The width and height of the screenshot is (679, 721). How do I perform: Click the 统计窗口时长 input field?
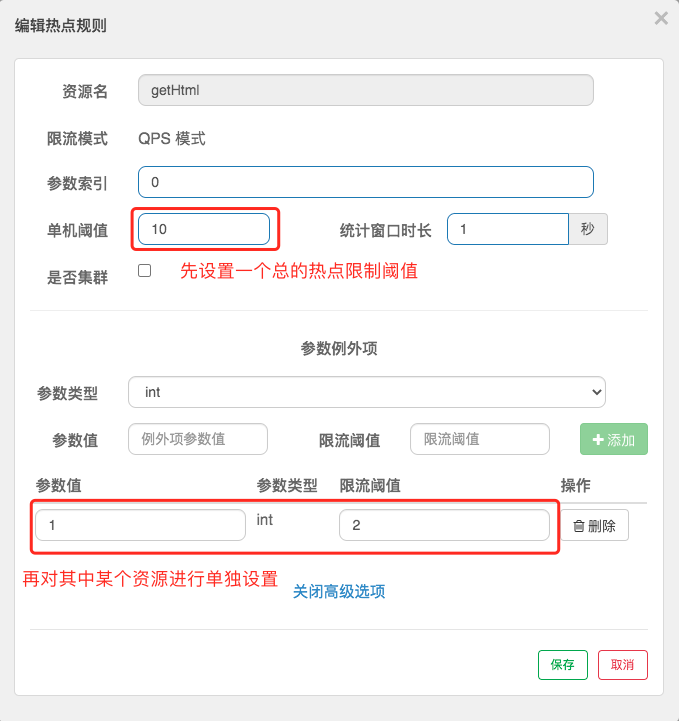click(x=508, y=229)
